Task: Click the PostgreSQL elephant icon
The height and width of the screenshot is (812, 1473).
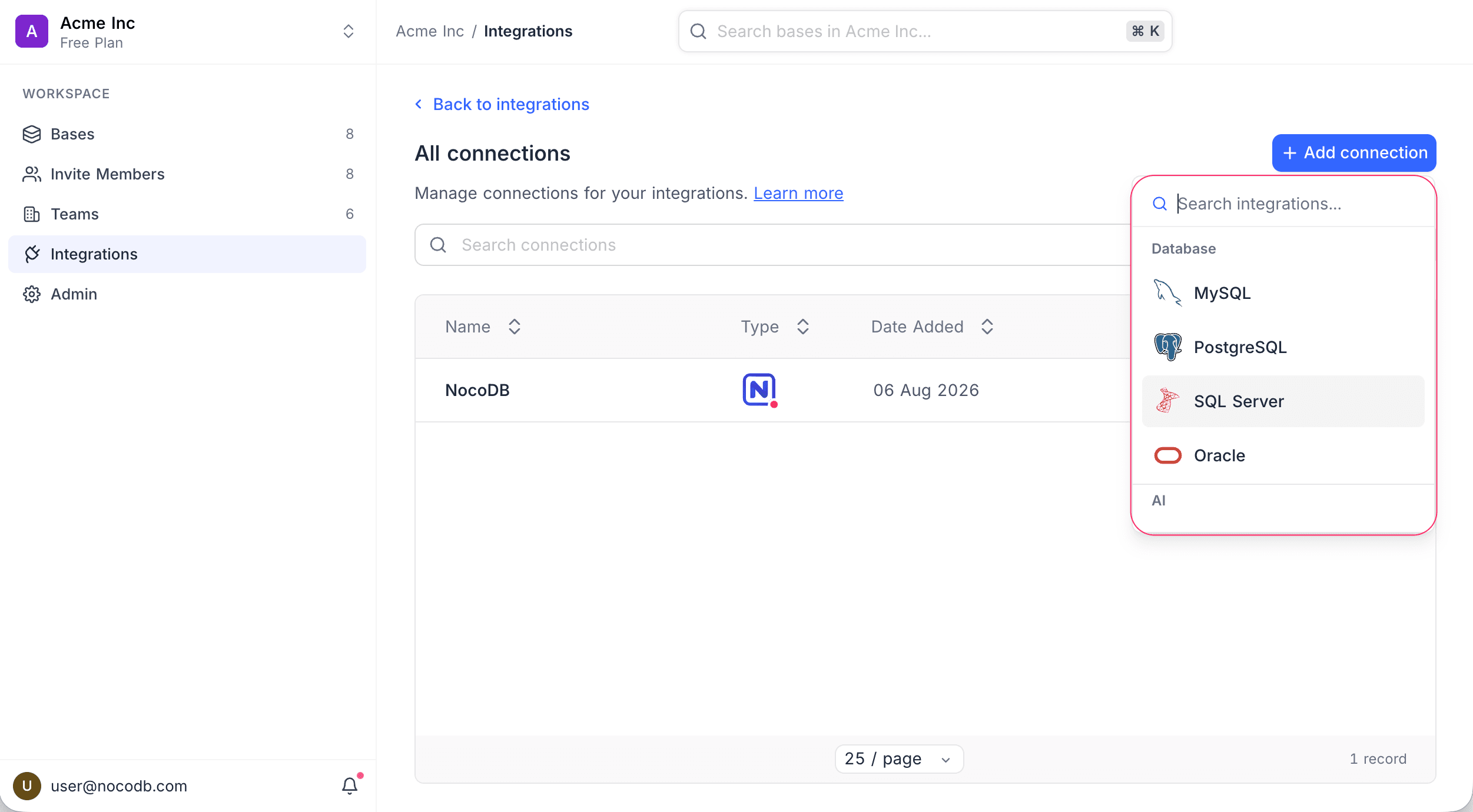Action: [1167, 347]
